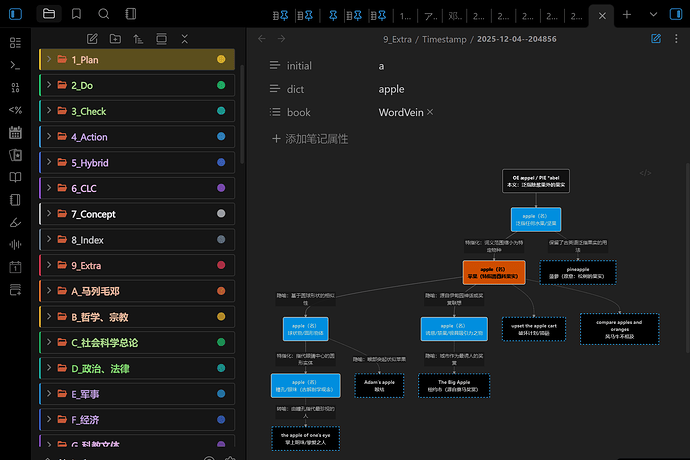Viewport: 690px width, 460px height.
Task: Click the new note icon in file explorer
Action: (x=92, y=38)
